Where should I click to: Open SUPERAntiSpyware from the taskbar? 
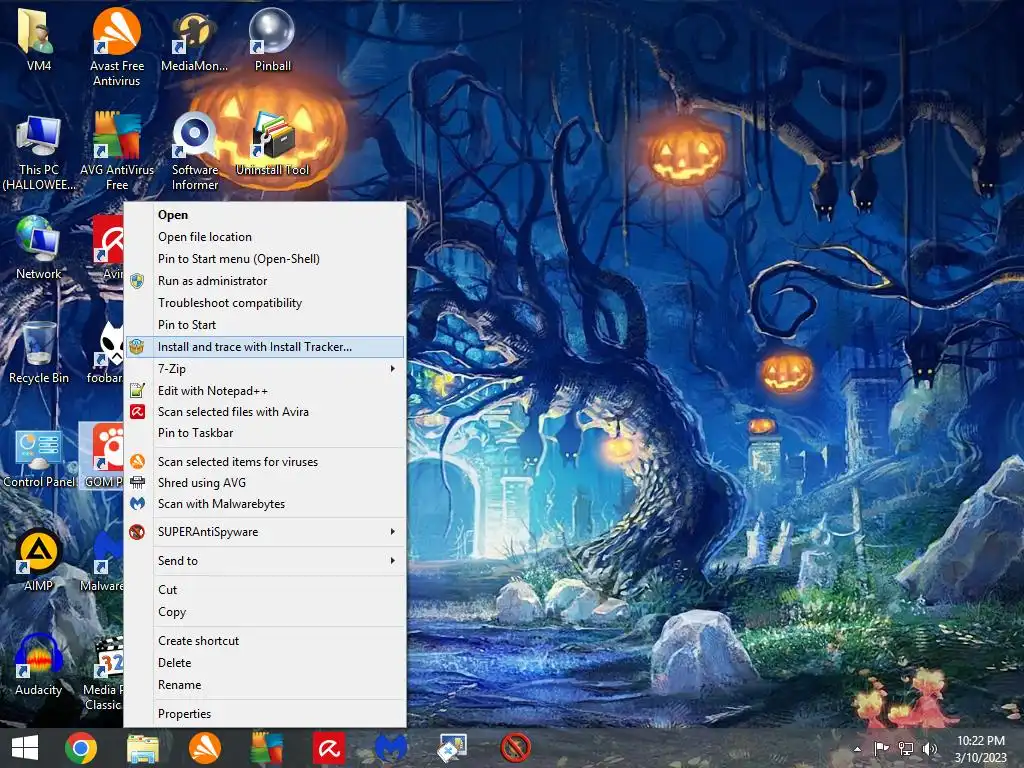tap(515, 748)
